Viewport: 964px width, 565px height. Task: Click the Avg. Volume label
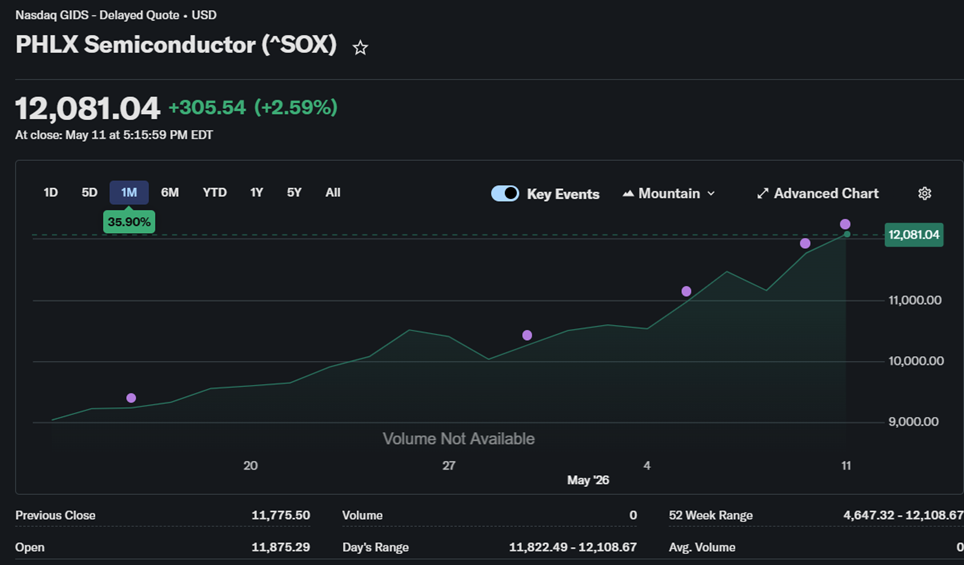pos(702,547)
